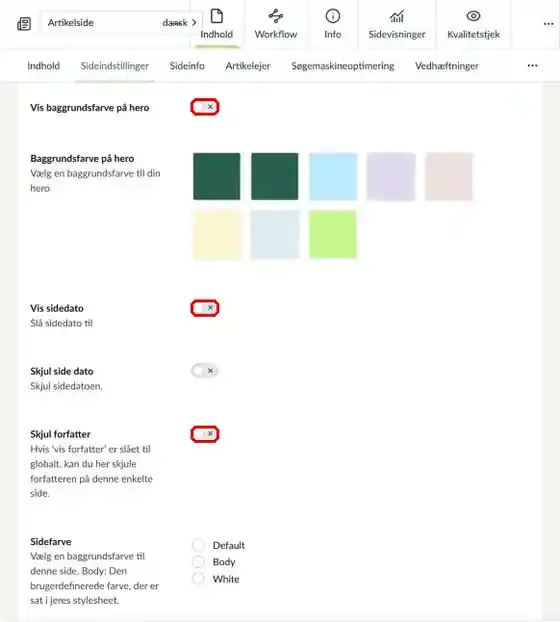The width and height of the screenshot is (560, 622).
Task: Show more tabs via the tab-row ellipsis
Action: click(x=532, y=65)
